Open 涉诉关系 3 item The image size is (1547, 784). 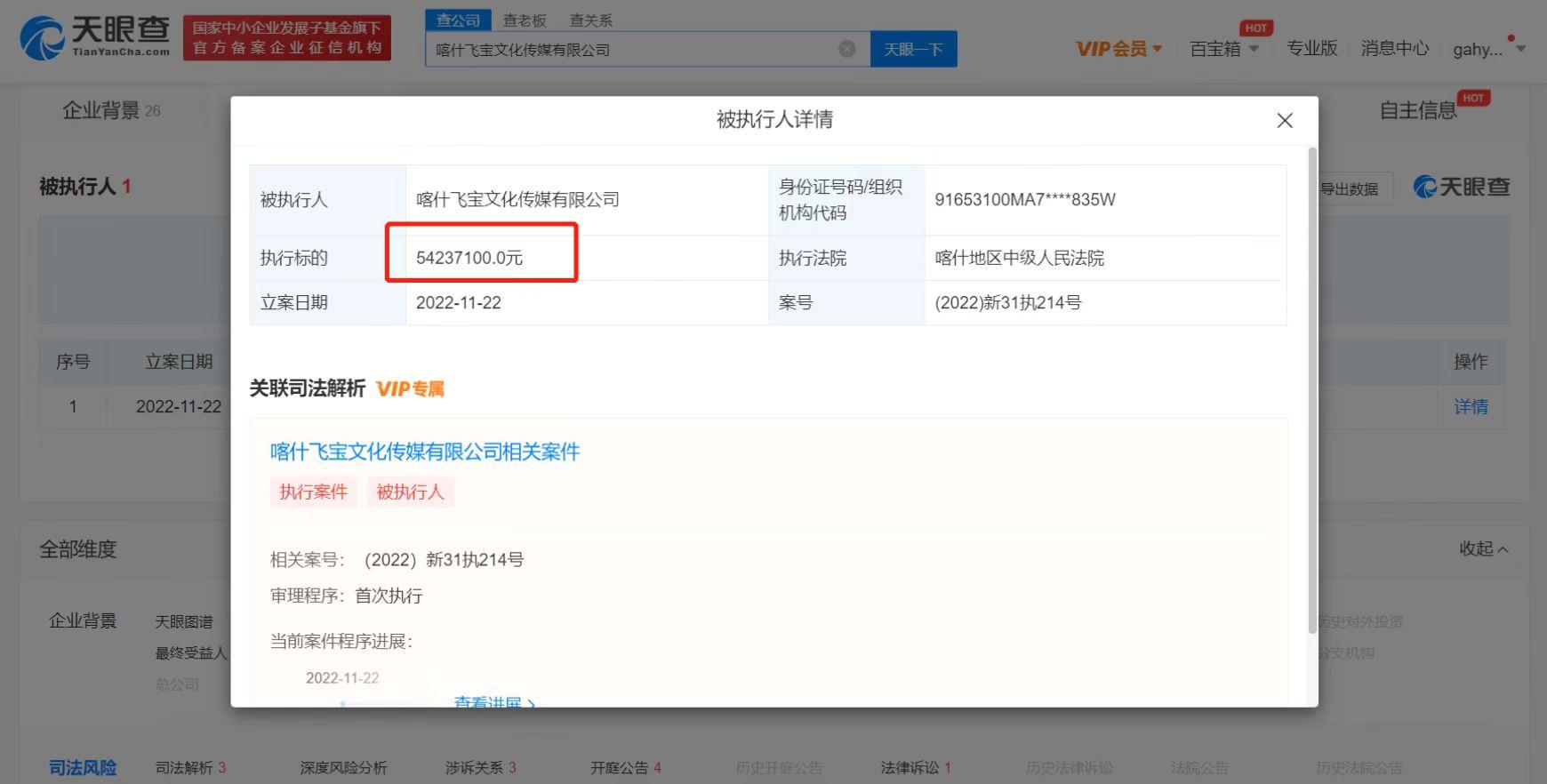(x=481, y=767)
